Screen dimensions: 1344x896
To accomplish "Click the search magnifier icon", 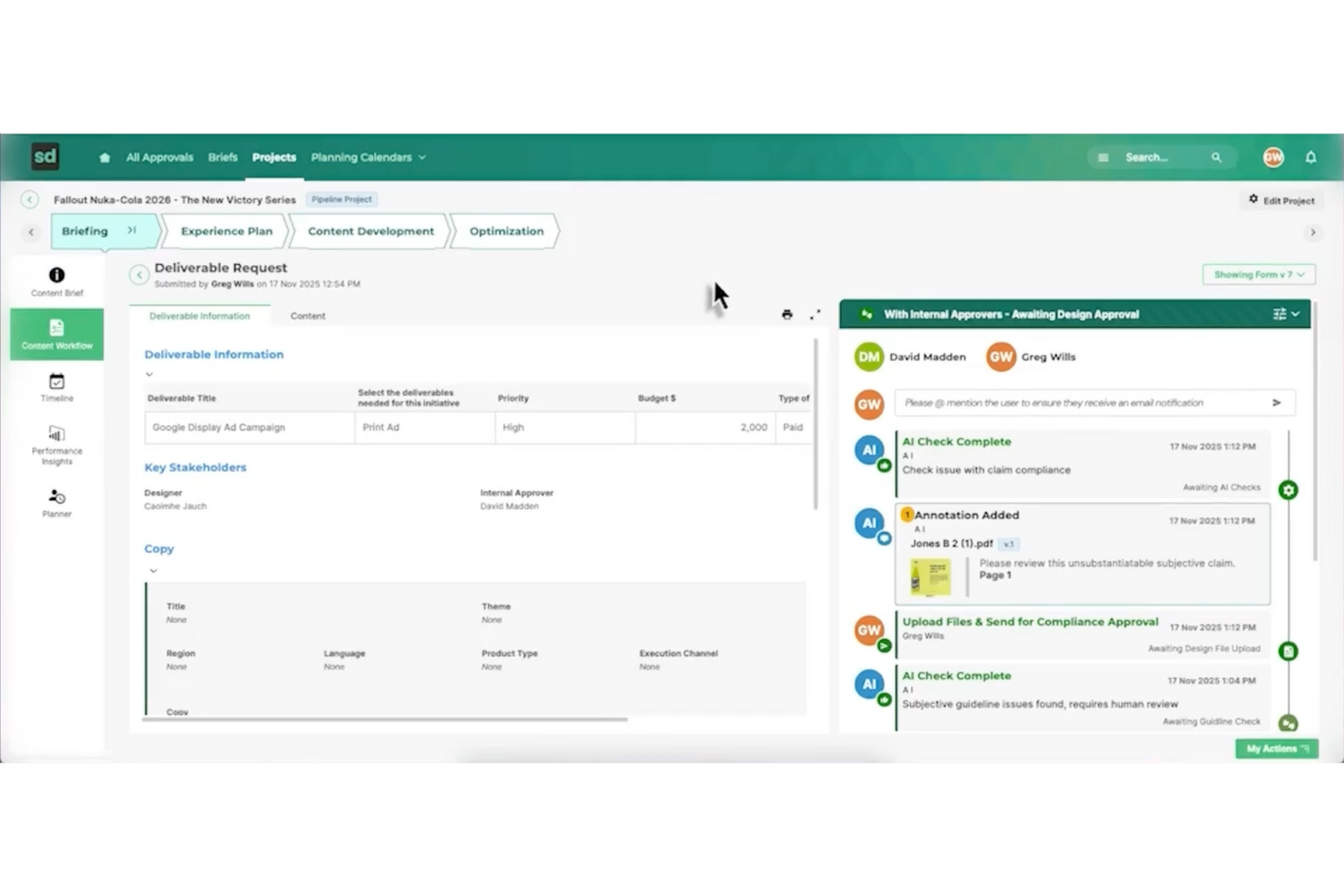I will [1217, 157].
